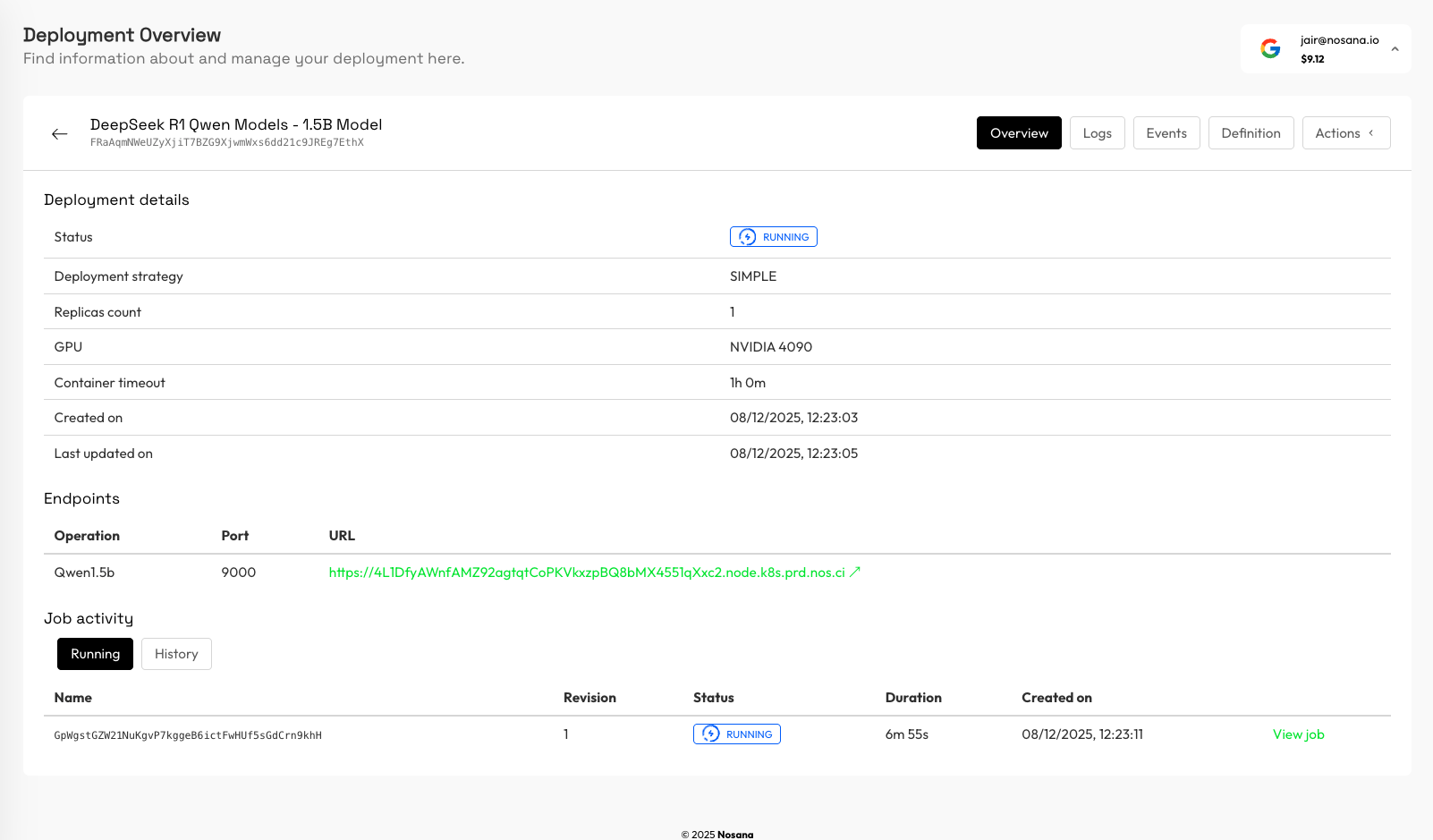The width and height of the screenshot is (1433, 840).
Task: Click the back arrow to leave deployment overview
Action: [59, 133]
